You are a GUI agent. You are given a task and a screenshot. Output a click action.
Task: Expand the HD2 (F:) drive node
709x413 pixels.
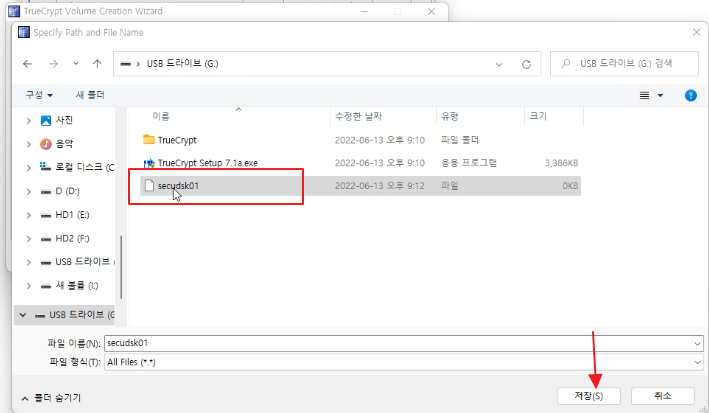29,238
